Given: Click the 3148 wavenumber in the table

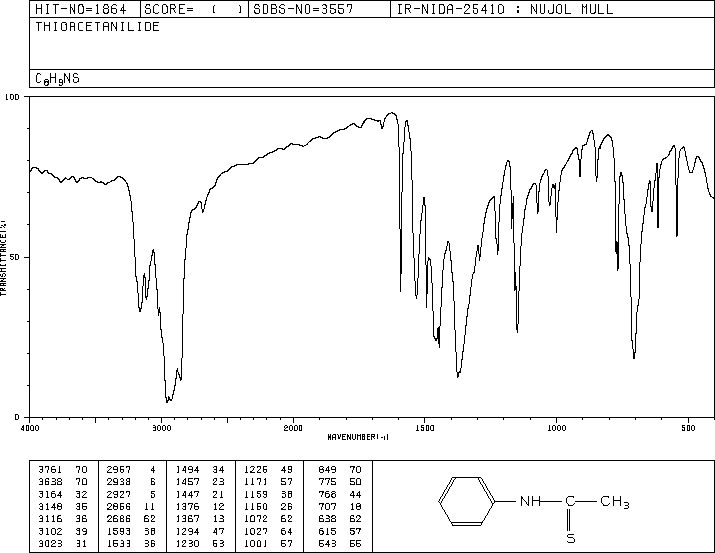Looking at the screenshot, I should tap(50, 506).
